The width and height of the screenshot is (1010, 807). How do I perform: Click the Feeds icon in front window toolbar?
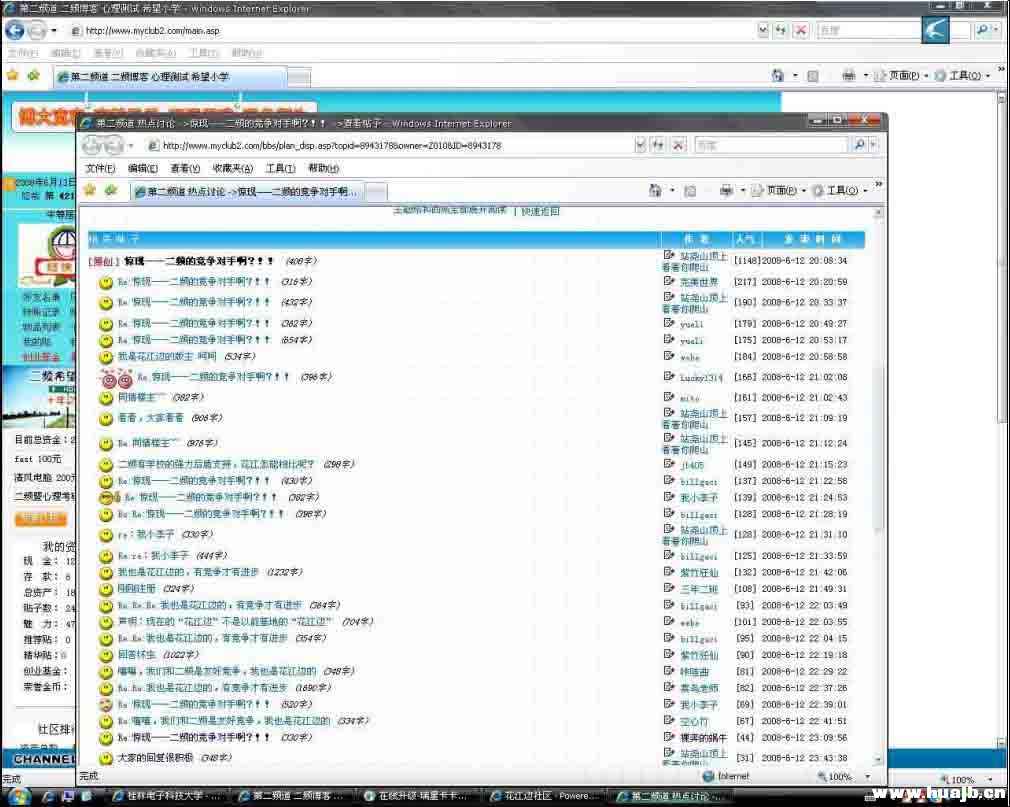[689, 190]
